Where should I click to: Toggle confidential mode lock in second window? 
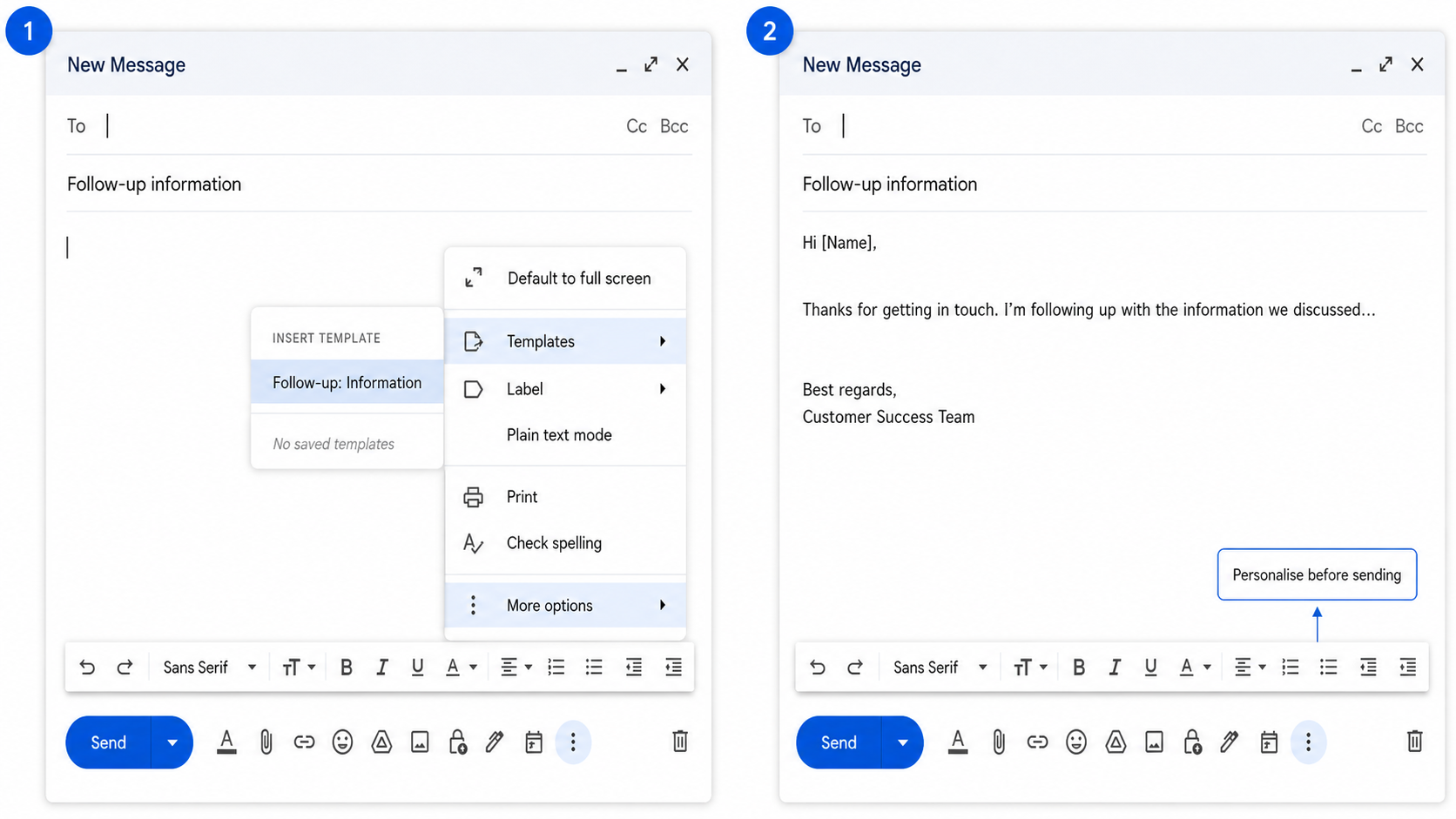[x=1192, y=742]
